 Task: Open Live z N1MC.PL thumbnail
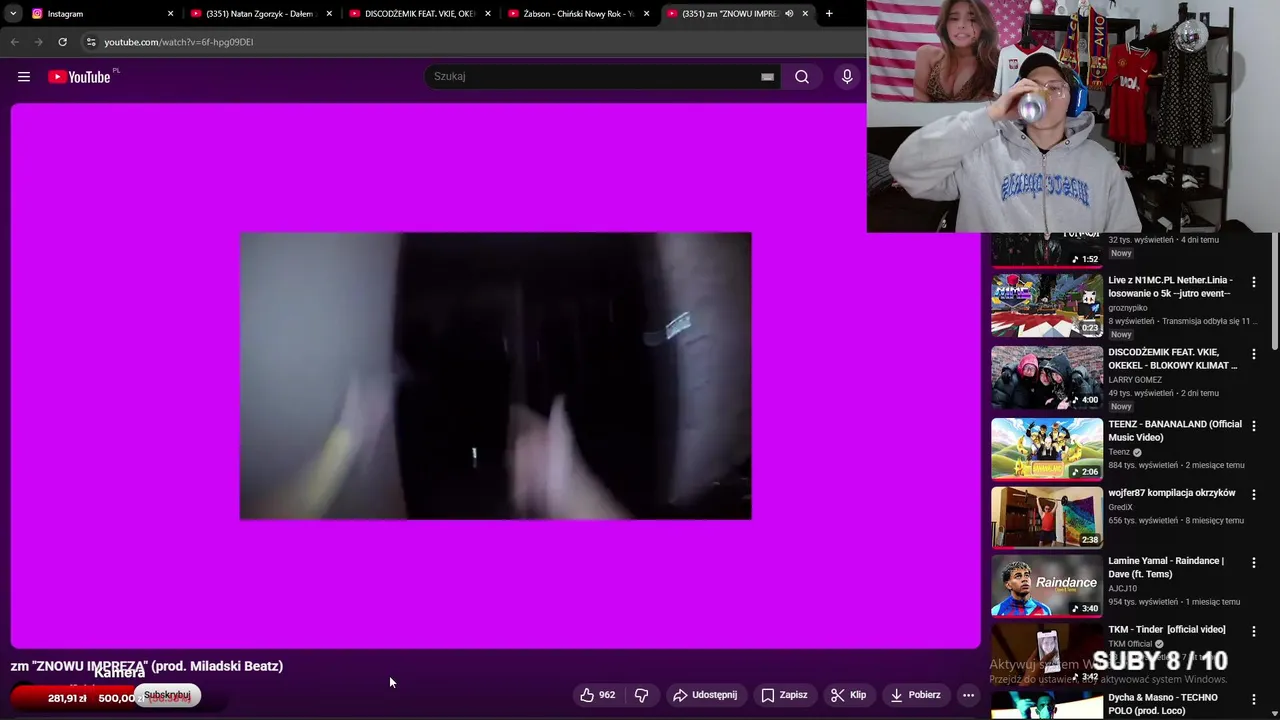tap(1047, 305)
